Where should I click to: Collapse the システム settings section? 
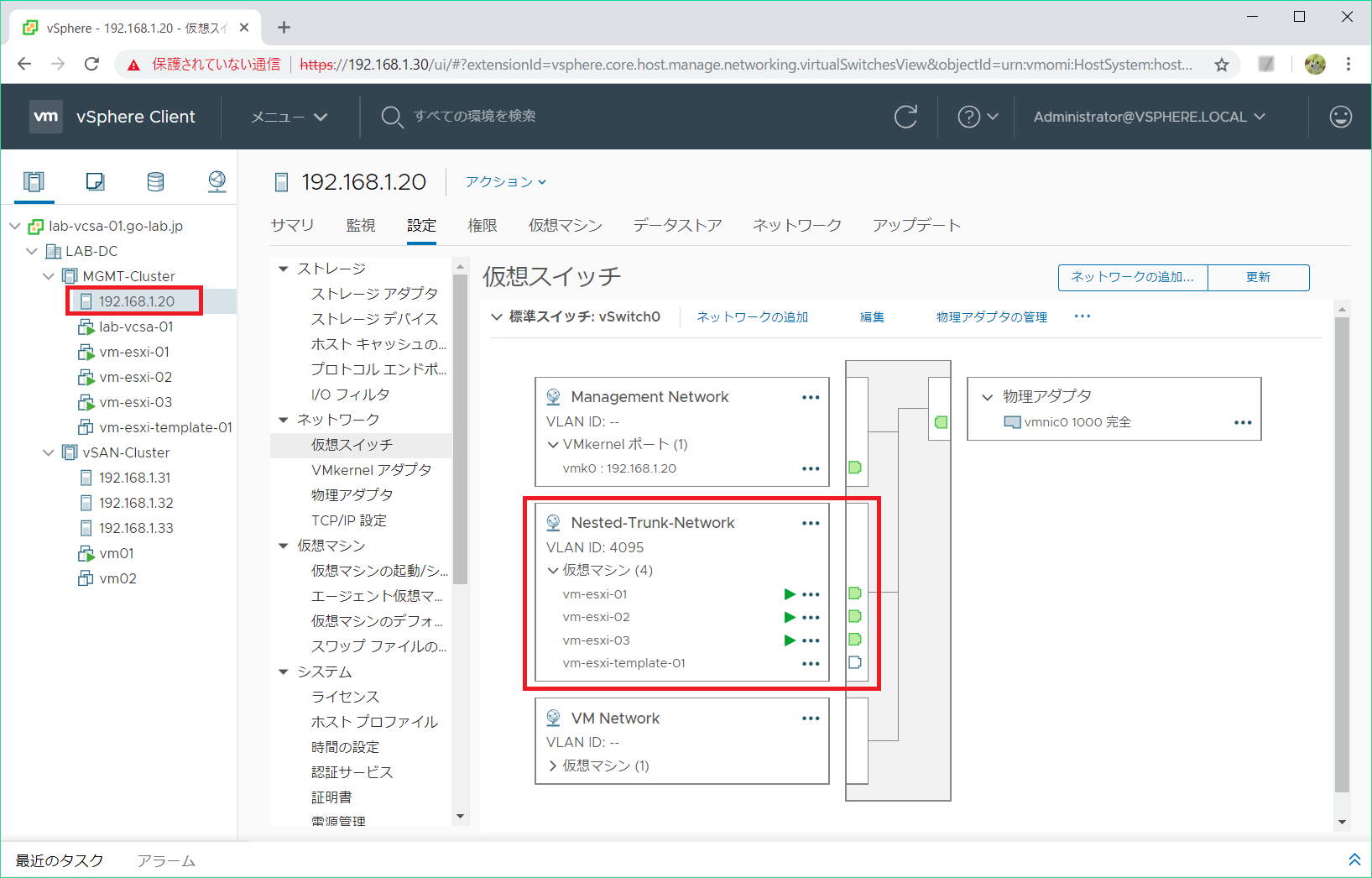[x=283, y=672]
